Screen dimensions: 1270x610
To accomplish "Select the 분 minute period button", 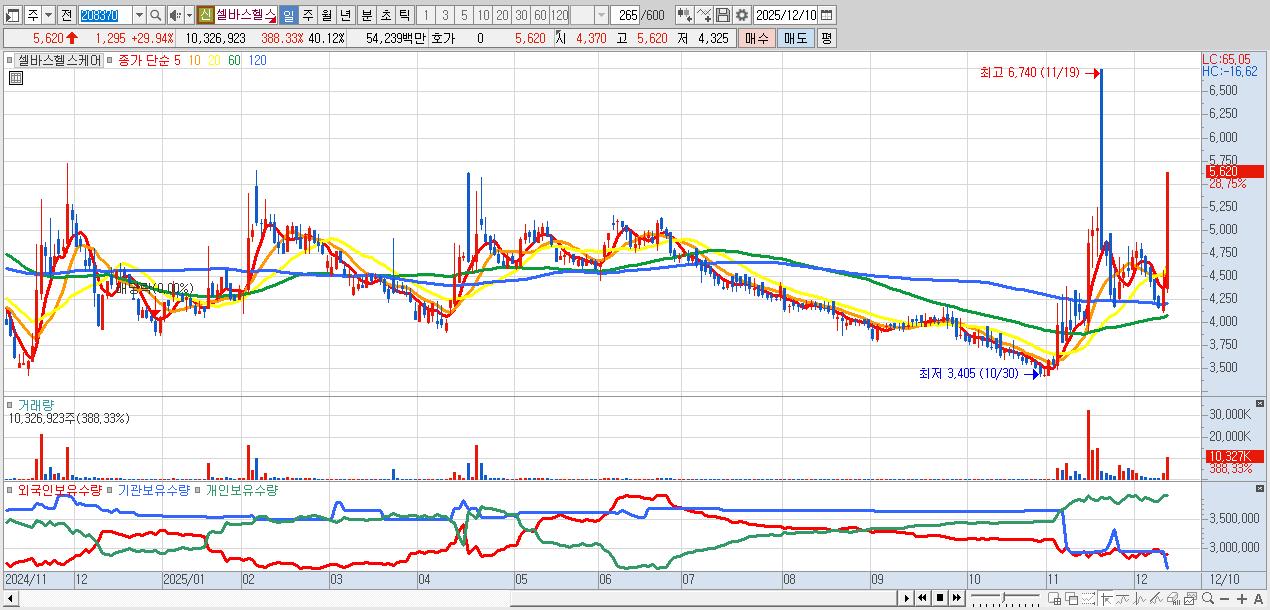I will tap(365, 16).
